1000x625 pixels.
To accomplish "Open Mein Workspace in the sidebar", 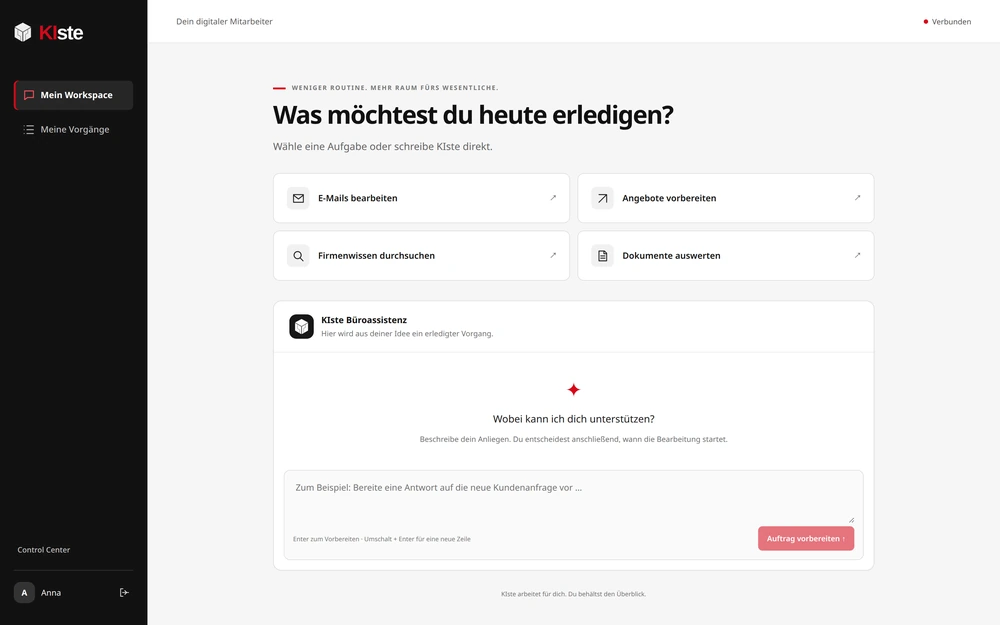I will [x=73, y=95].
